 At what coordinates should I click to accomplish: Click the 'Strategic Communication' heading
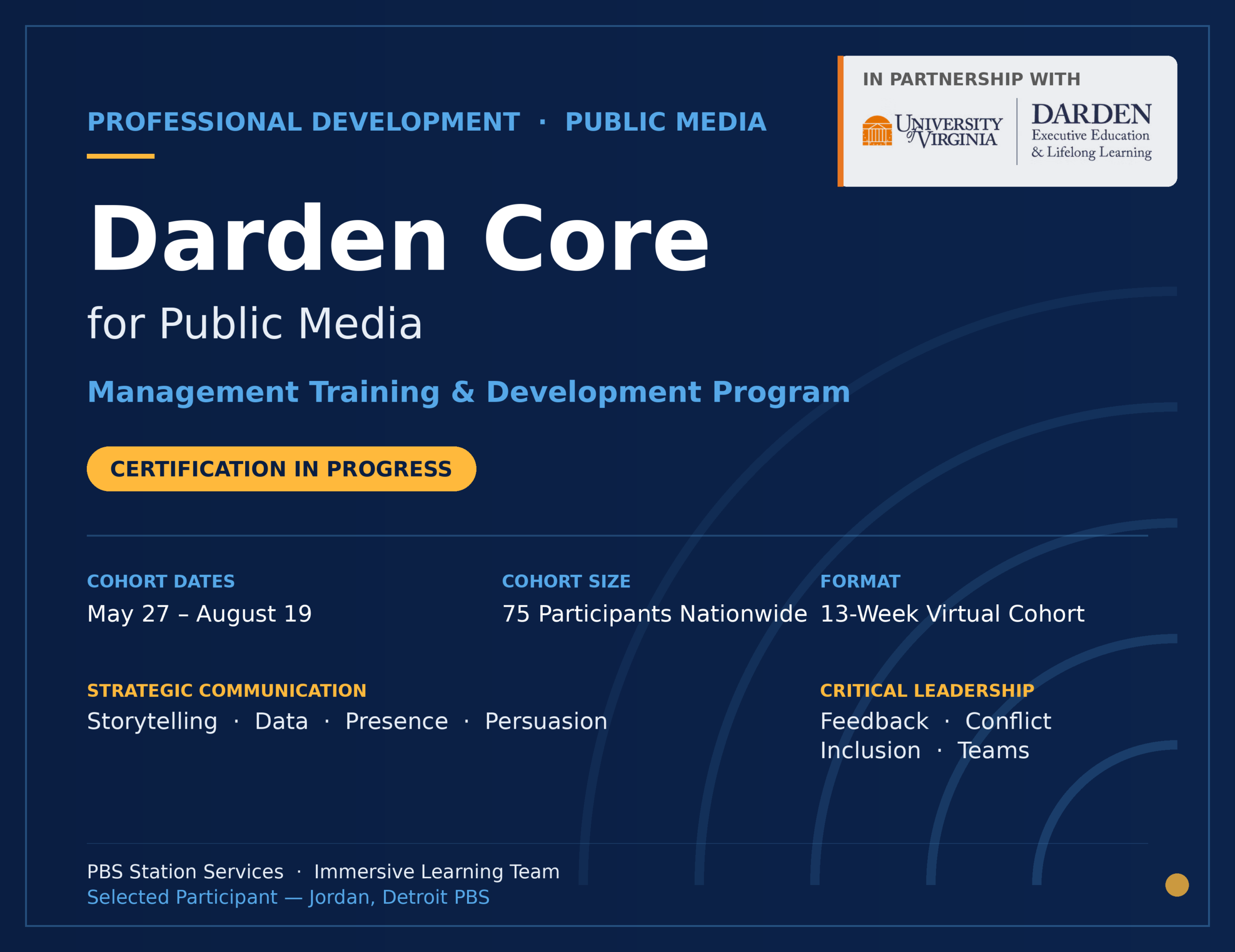coord(226,690)
